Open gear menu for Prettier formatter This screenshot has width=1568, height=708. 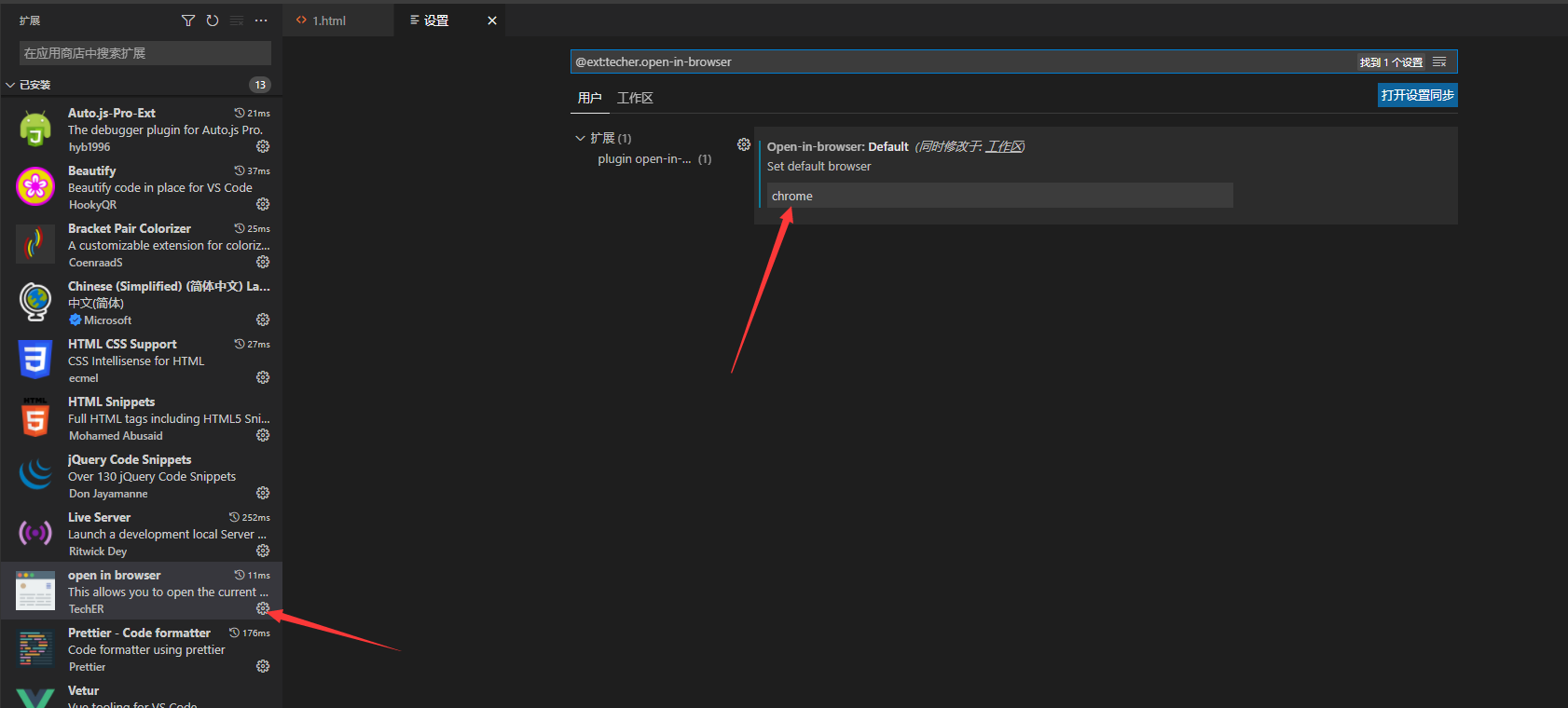[263, 666]
